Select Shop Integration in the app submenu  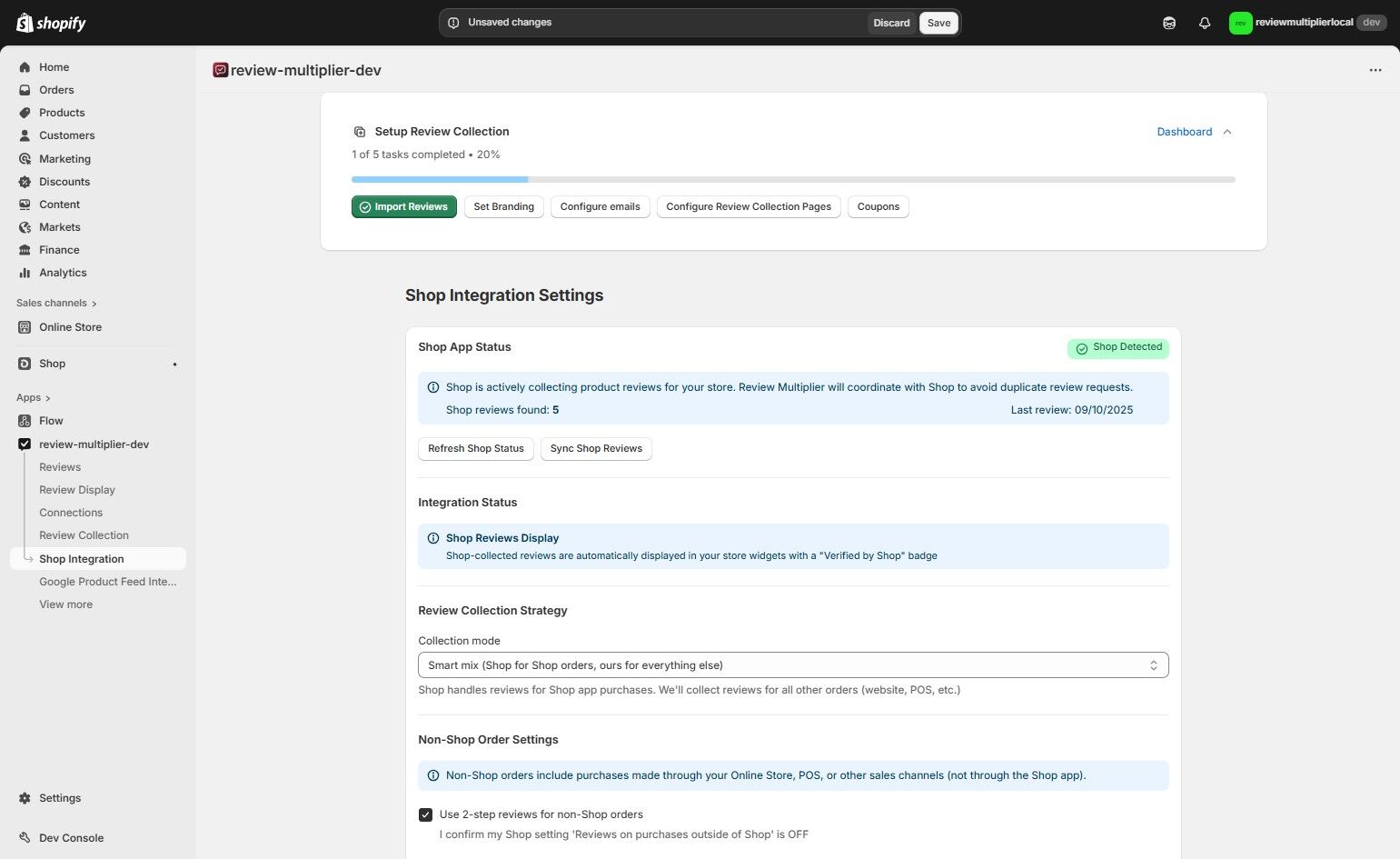[98, 559]
